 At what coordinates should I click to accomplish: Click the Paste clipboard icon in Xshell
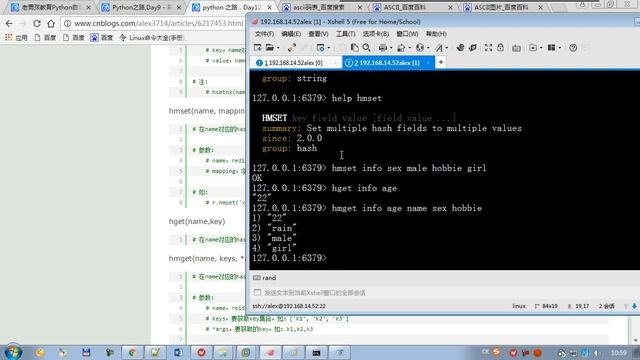click(x=354, y=48)
